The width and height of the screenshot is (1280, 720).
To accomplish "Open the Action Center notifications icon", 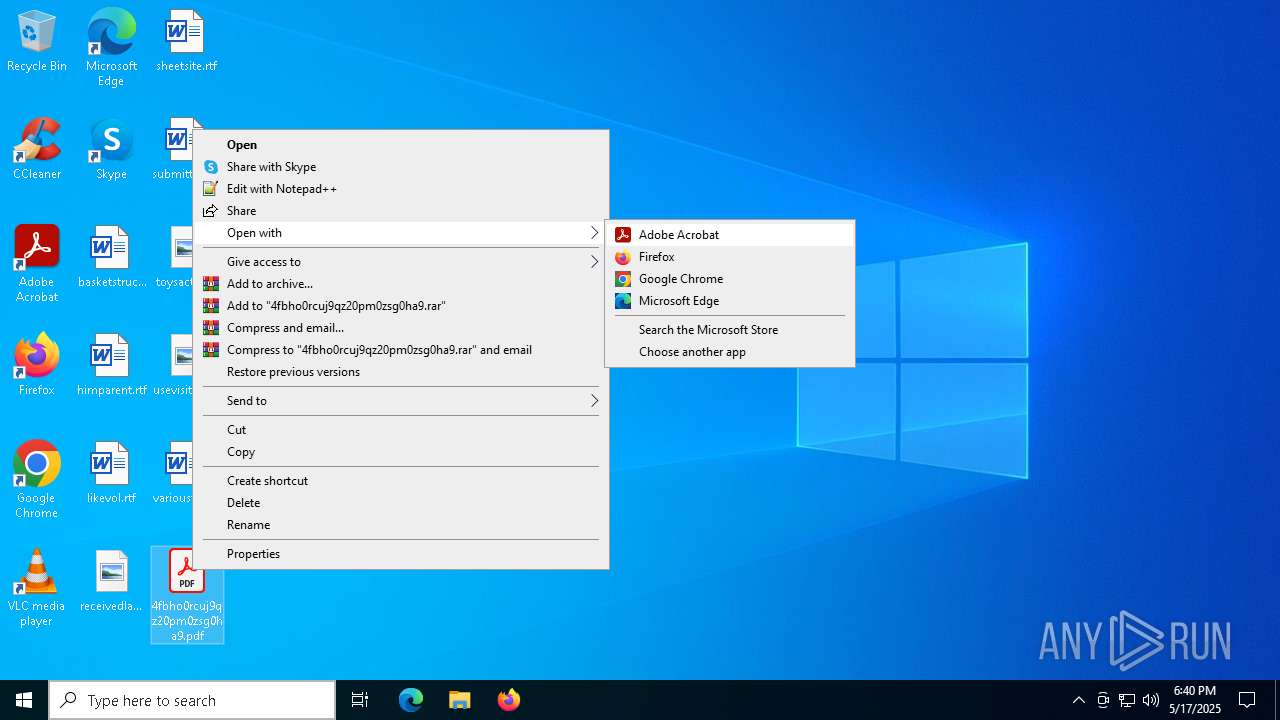I will [1247, 700].
